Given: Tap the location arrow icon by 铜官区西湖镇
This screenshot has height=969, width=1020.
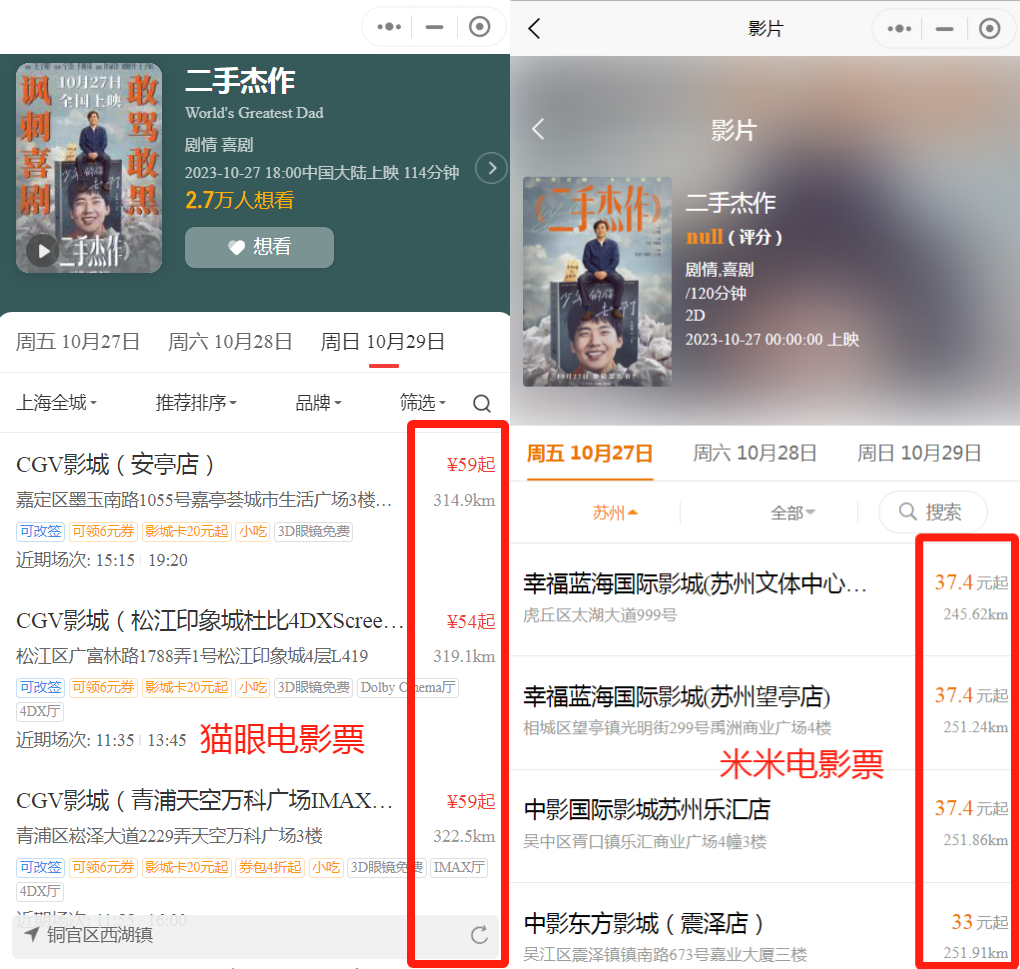Looking at the screenshot, I should coord(31,935).
